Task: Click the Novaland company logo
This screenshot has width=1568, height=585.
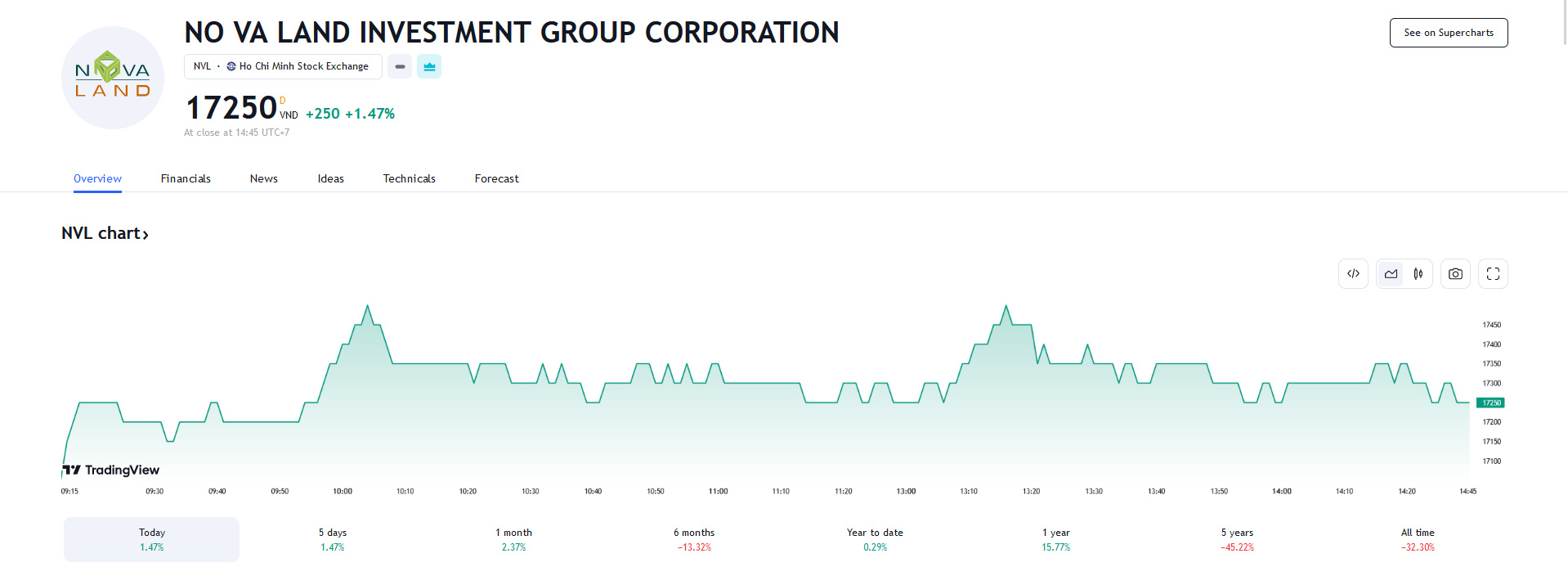Action: coord(113,78)
